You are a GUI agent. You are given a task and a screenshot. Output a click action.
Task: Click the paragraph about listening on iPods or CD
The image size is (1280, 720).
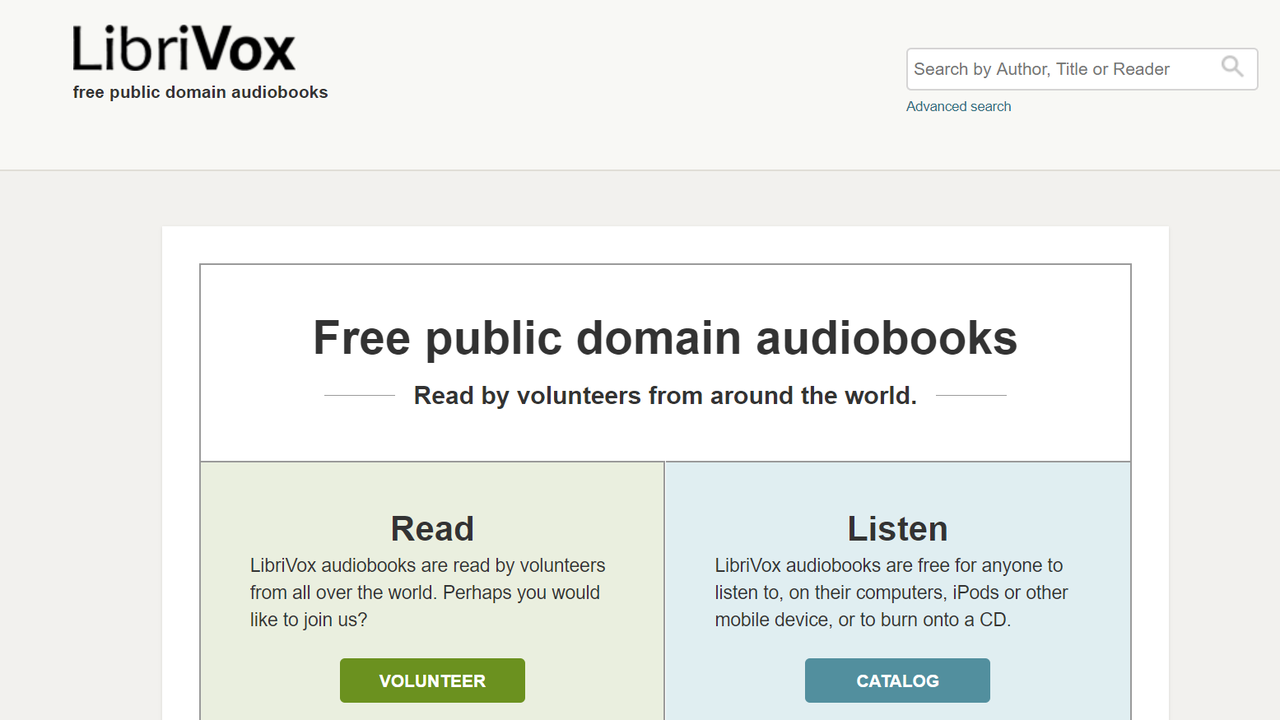[892, 593]
